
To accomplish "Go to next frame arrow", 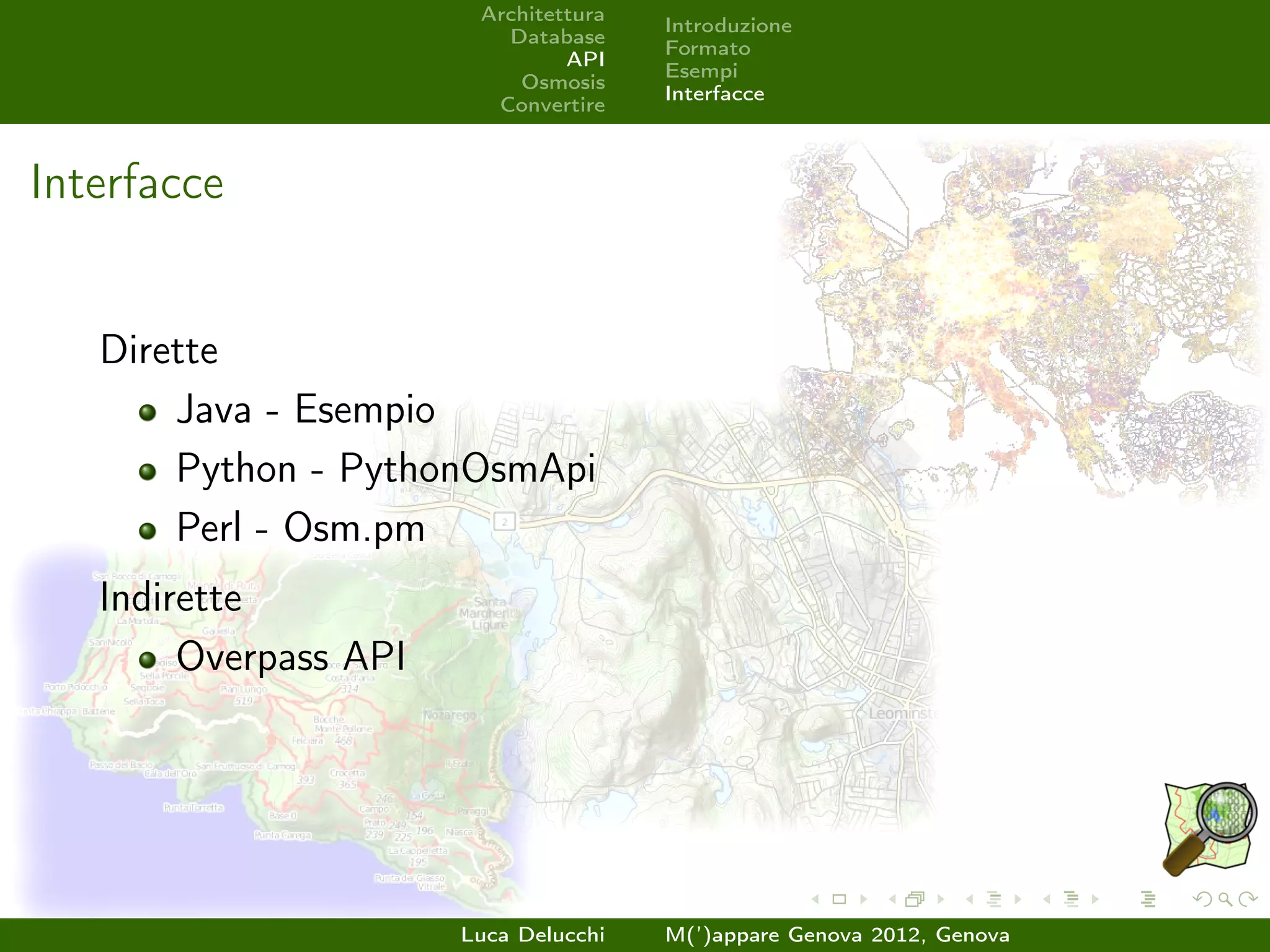I will (941, 899).
